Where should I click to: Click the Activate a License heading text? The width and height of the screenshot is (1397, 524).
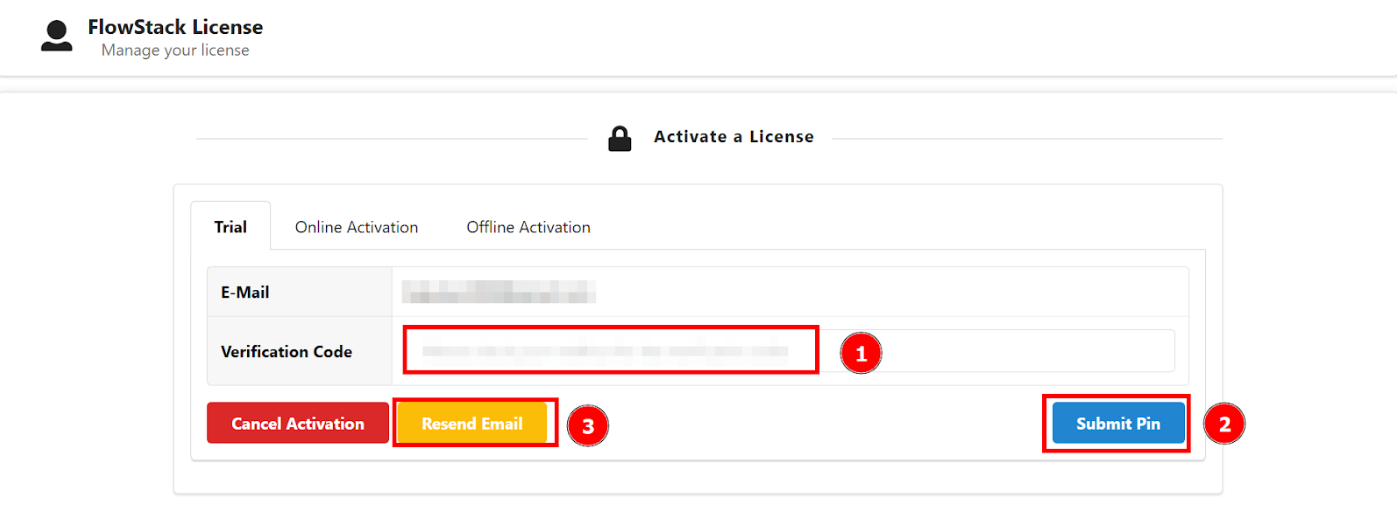(x=734, y=137)
